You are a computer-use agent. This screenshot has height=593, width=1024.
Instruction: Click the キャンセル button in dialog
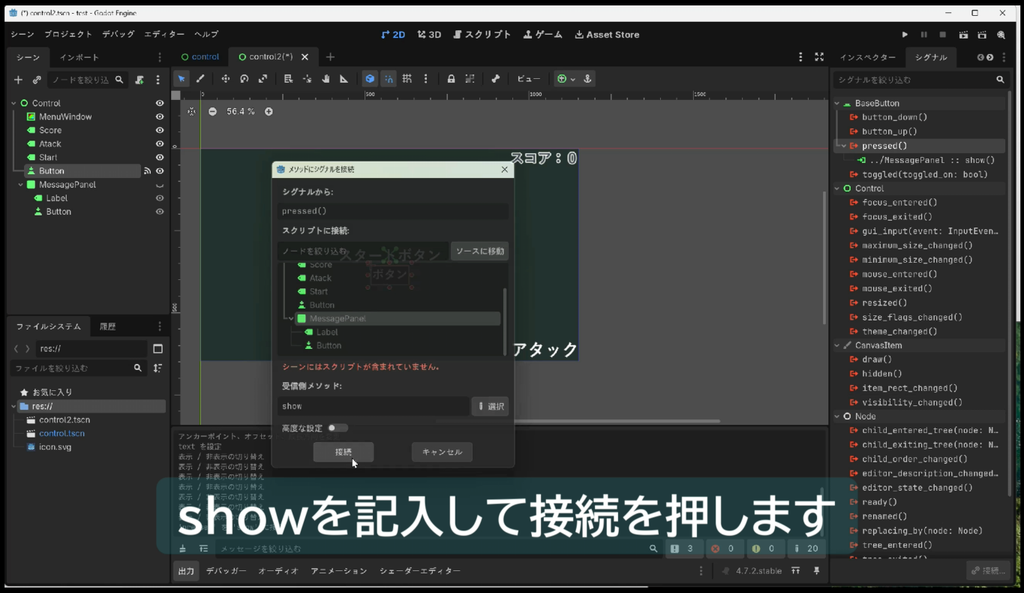(442, 452)
